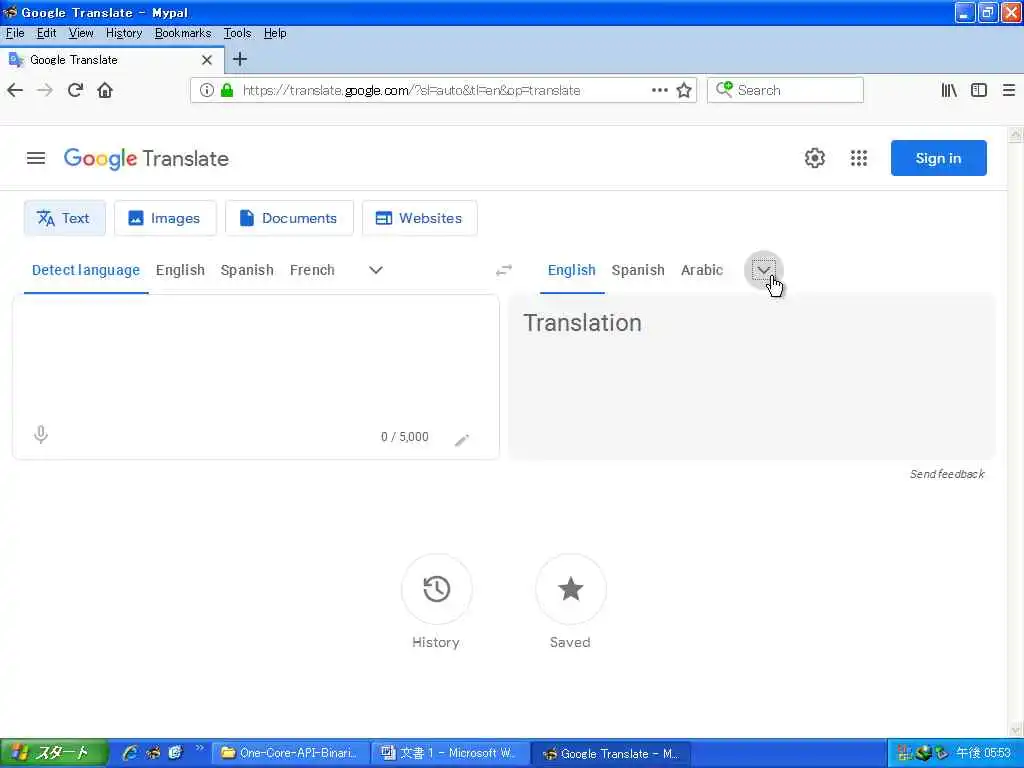Screen dimensions: 1024x768
Task: Choose Arabic as target language
Action: [x=702, y=270]
